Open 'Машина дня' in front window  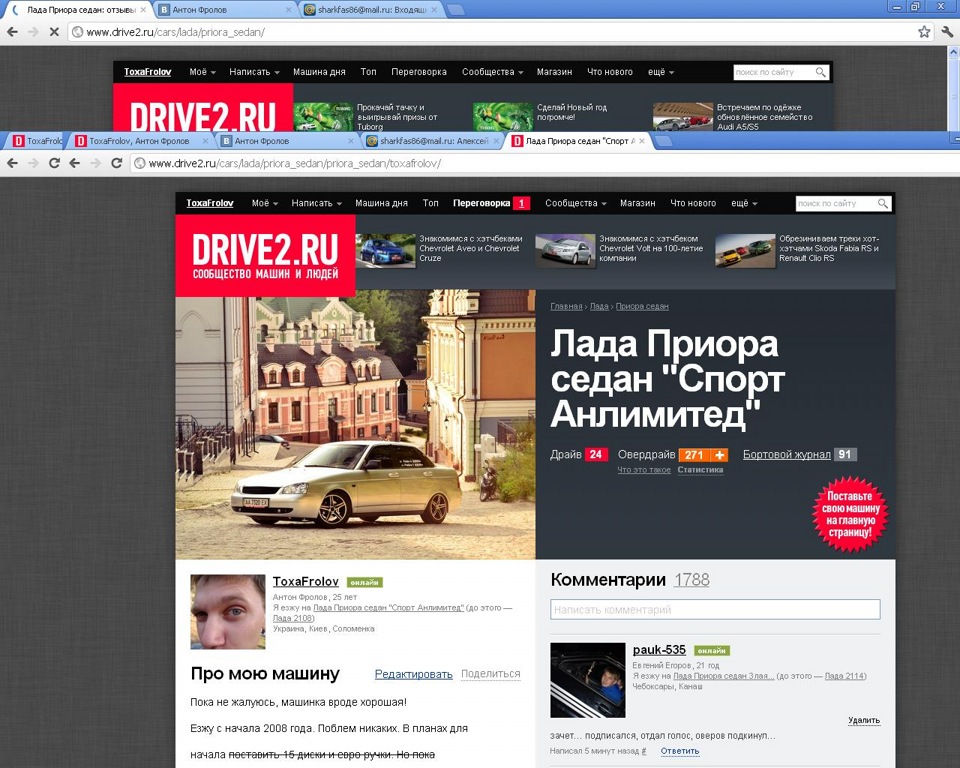click(381, 203)
